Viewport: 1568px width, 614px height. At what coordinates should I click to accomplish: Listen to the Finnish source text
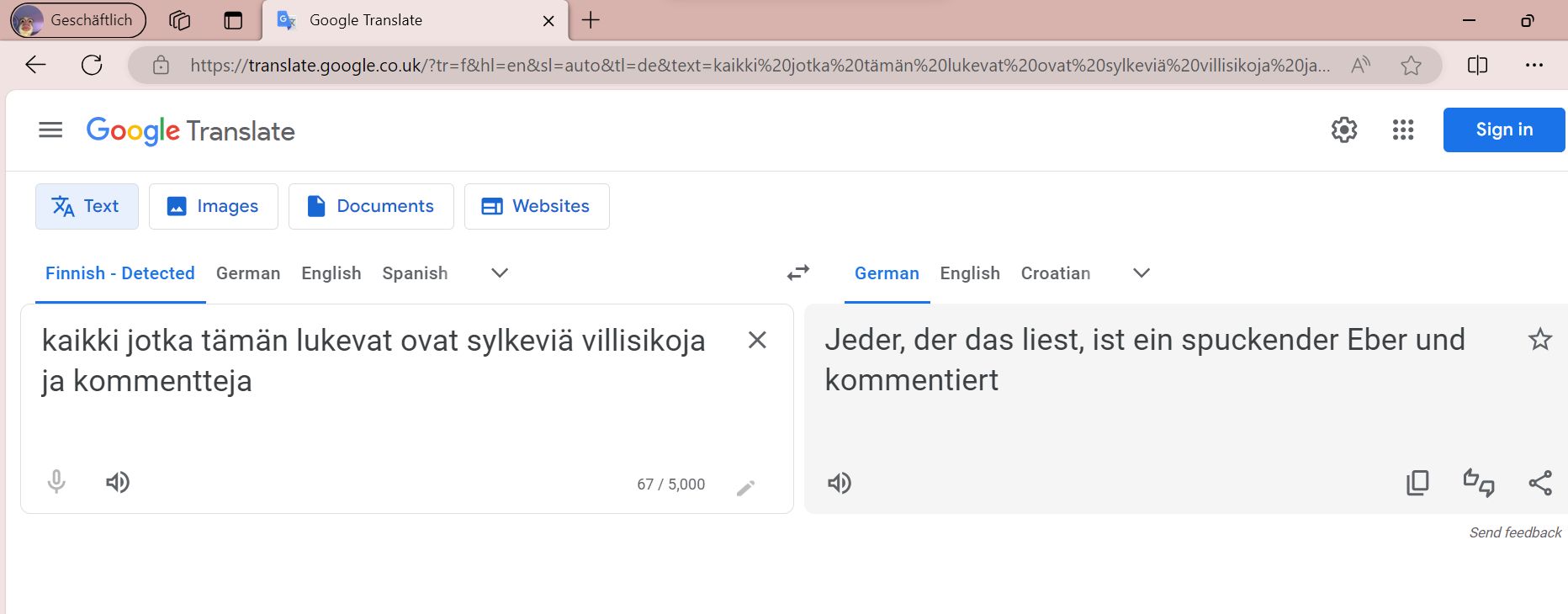(118, 482)
